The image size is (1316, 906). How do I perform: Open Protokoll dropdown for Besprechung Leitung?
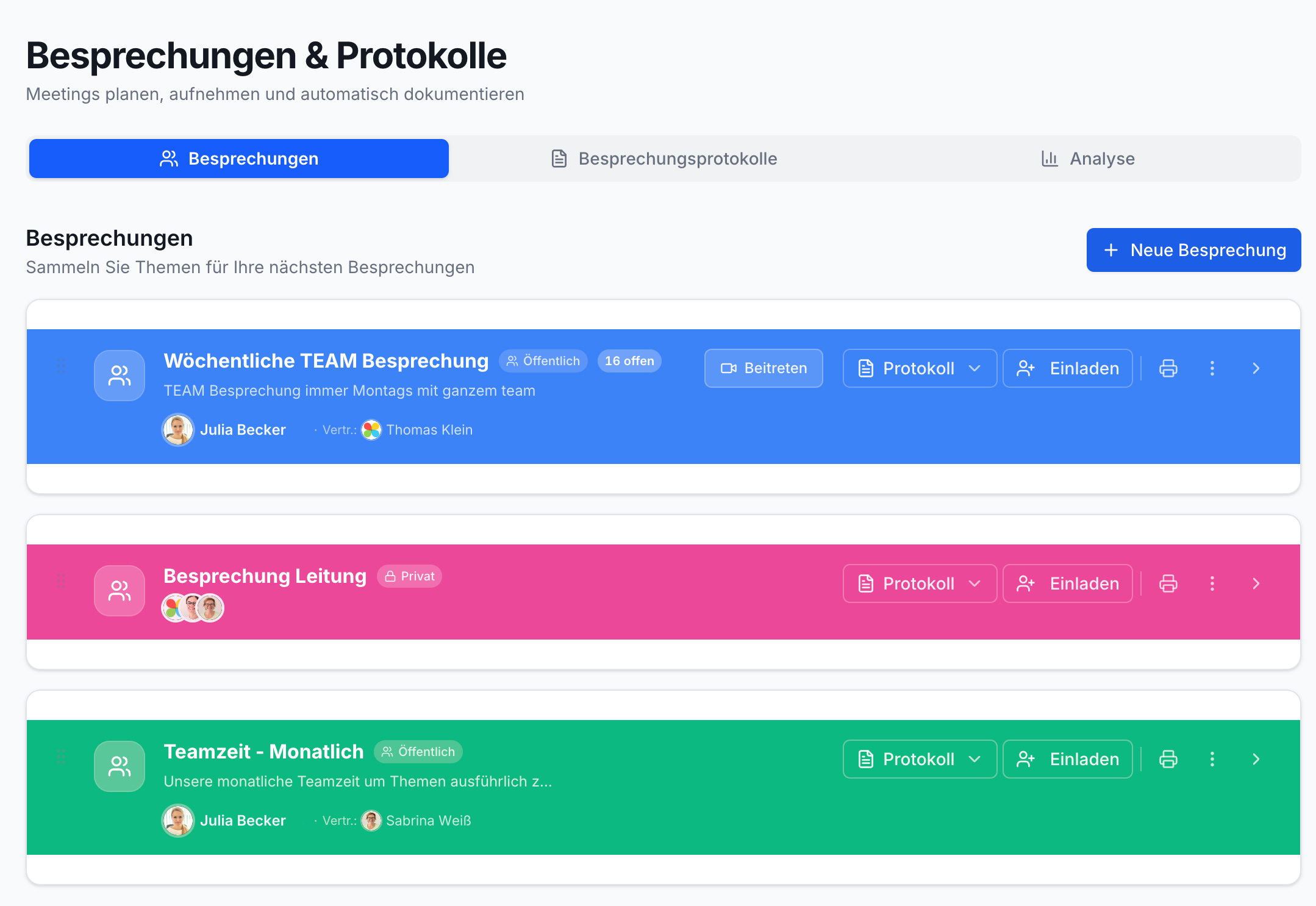point(920,583)
